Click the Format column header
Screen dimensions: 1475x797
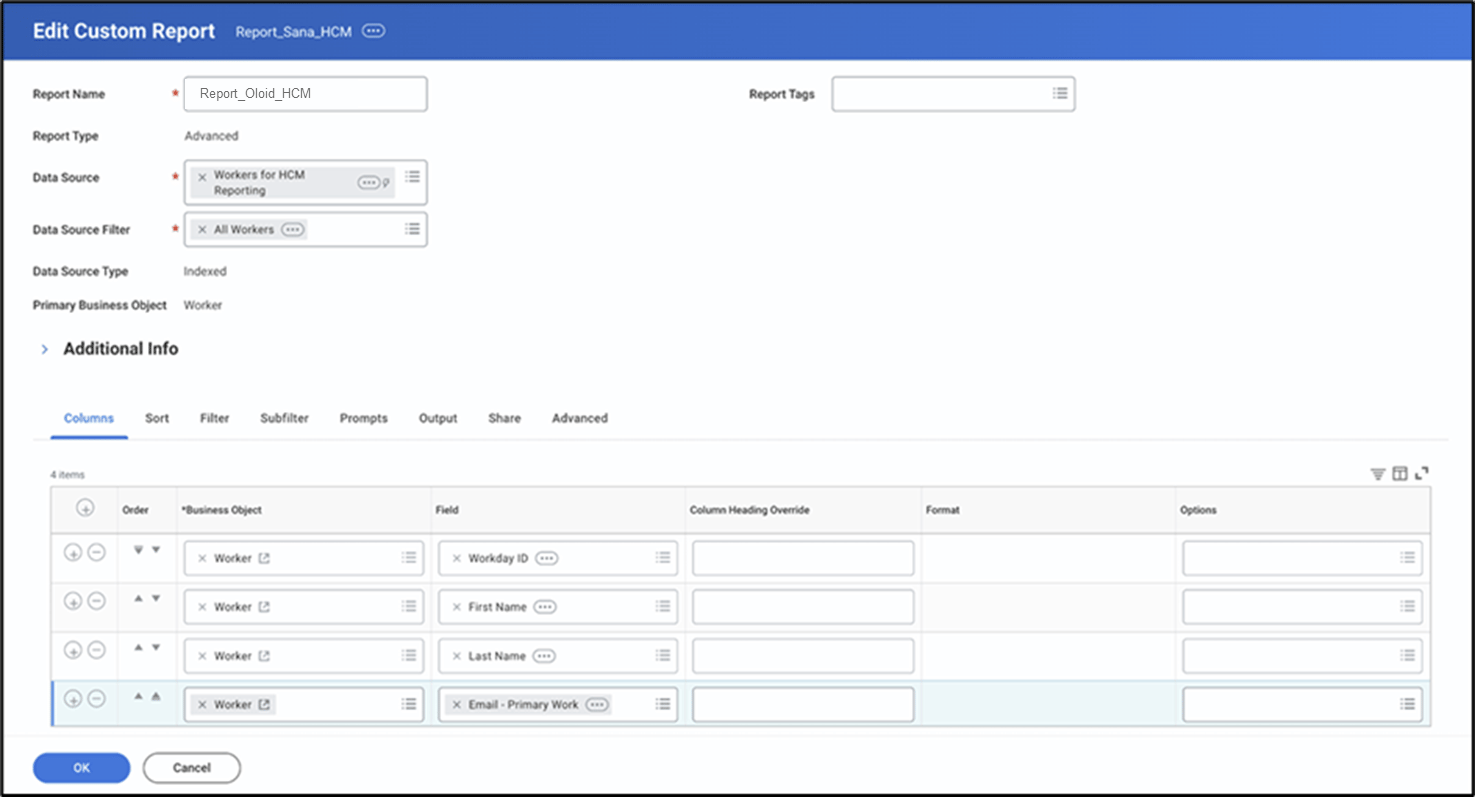[x=942, y=510]
